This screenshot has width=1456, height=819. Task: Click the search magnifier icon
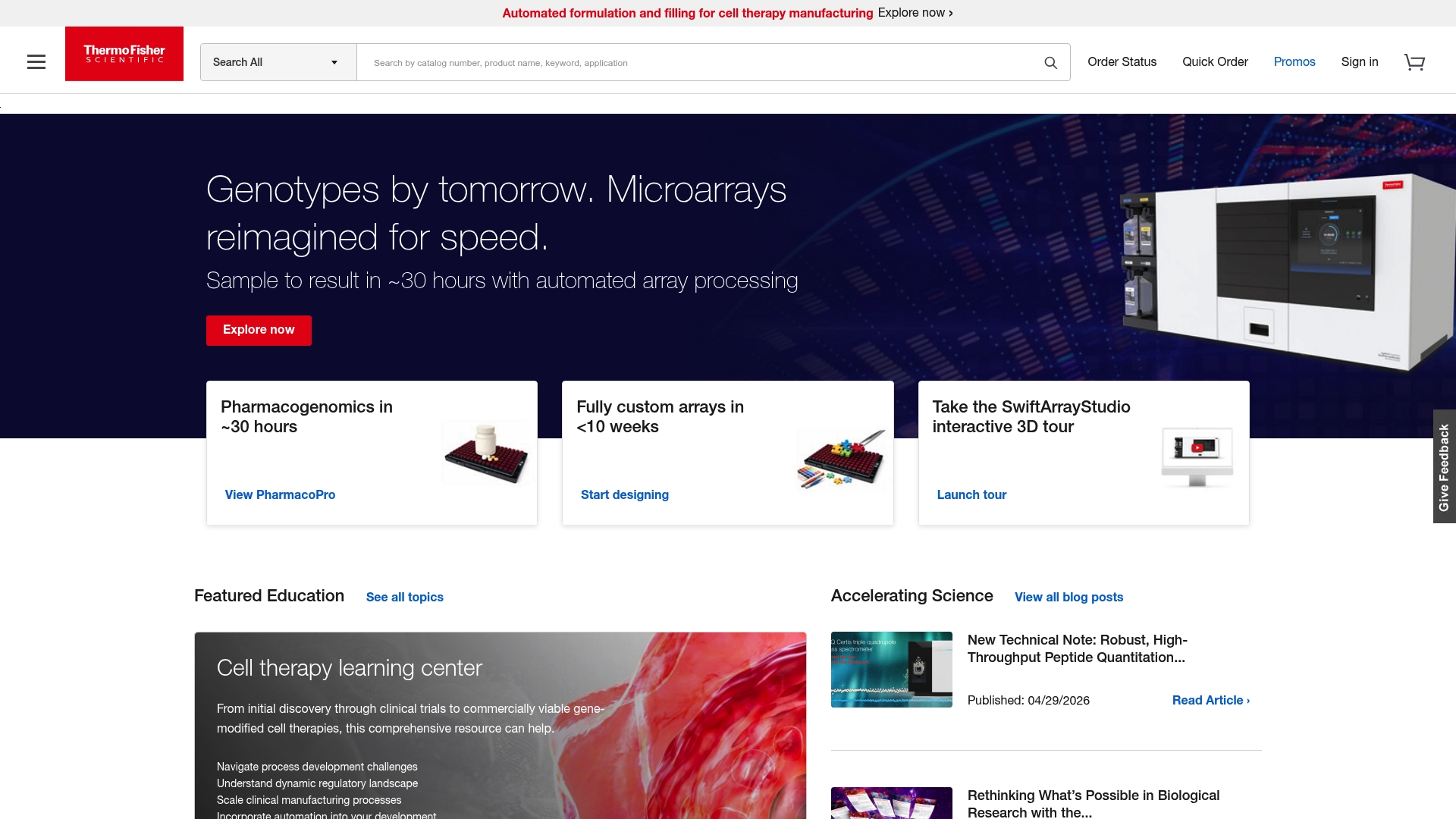click(1050, 62)
